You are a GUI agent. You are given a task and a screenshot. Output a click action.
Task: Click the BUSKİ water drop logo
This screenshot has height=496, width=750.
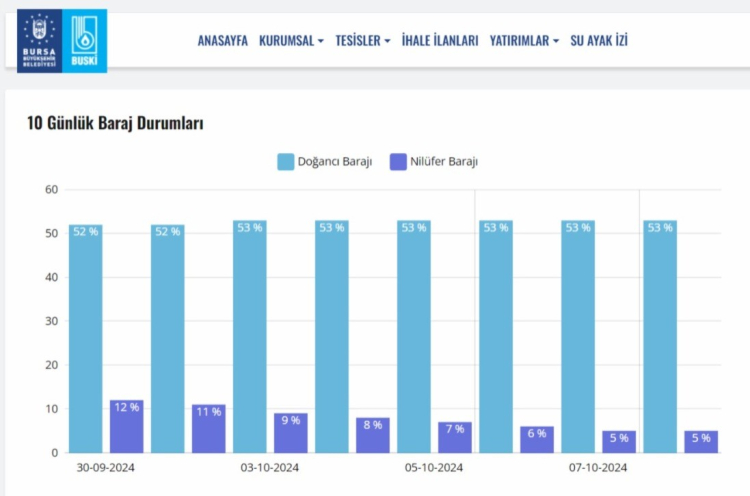pyautogui.click(x=86, y=41)
